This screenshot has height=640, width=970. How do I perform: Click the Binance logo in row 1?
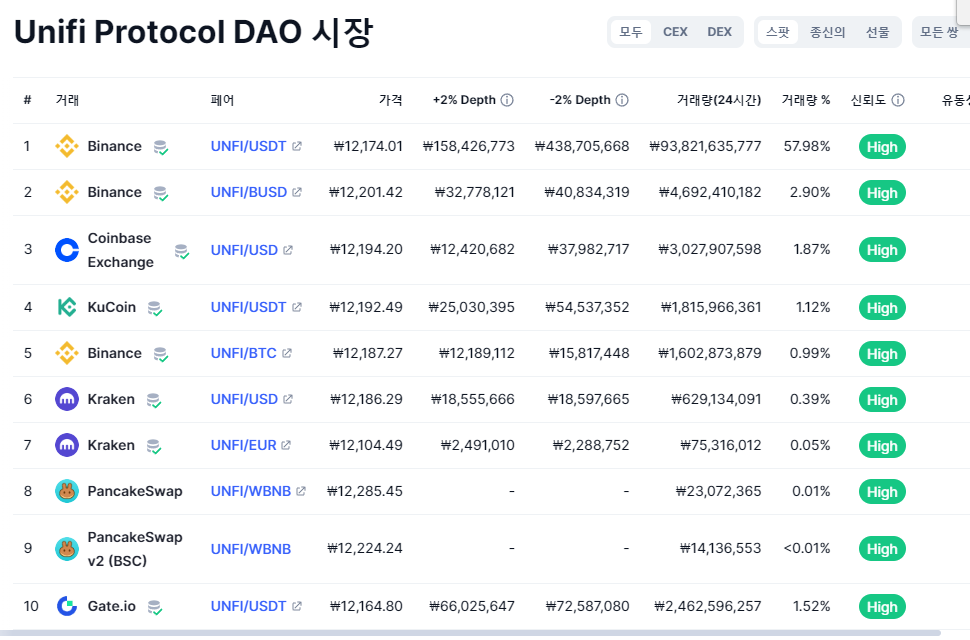(67, 147)
